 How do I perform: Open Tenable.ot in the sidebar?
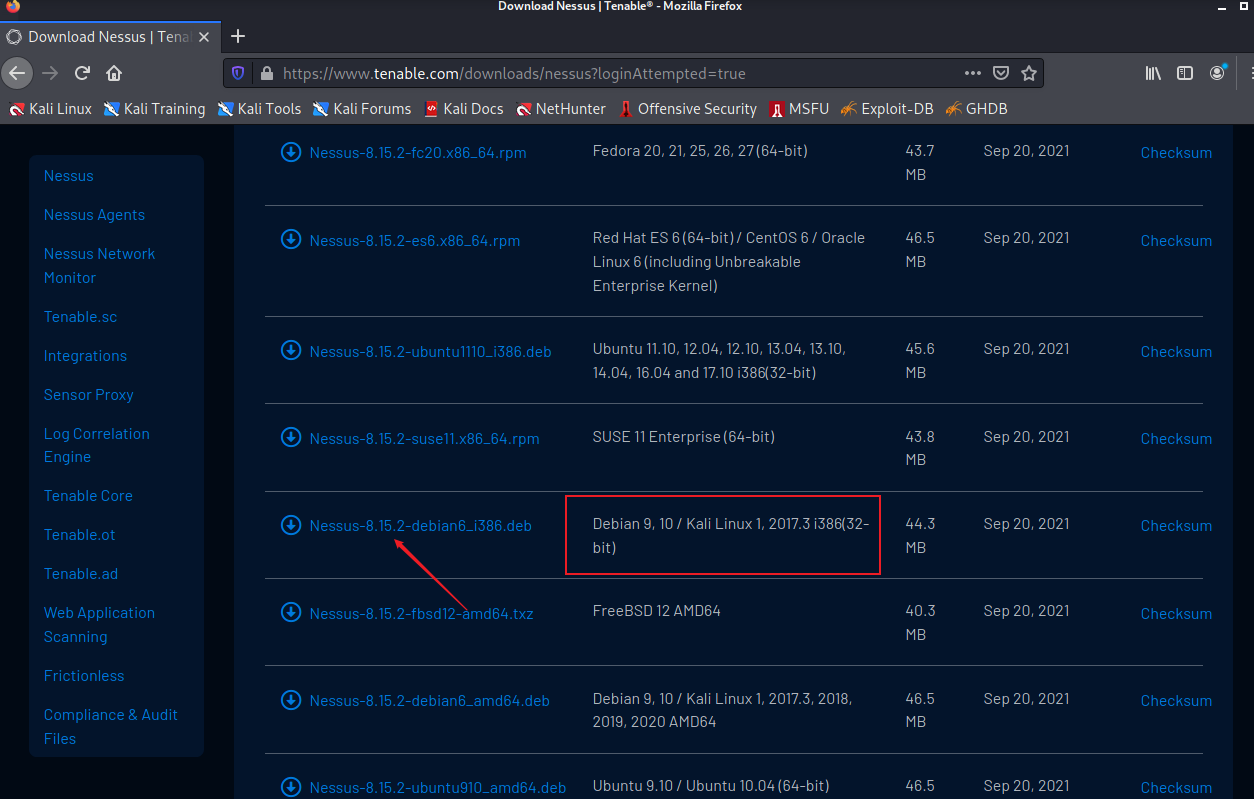80,535
